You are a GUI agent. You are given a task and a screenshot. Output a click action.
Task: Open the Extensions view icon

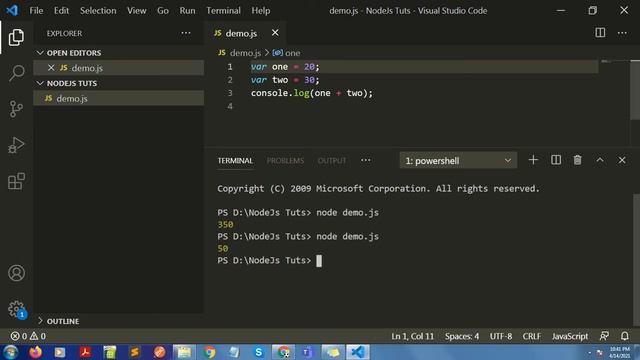16,181
